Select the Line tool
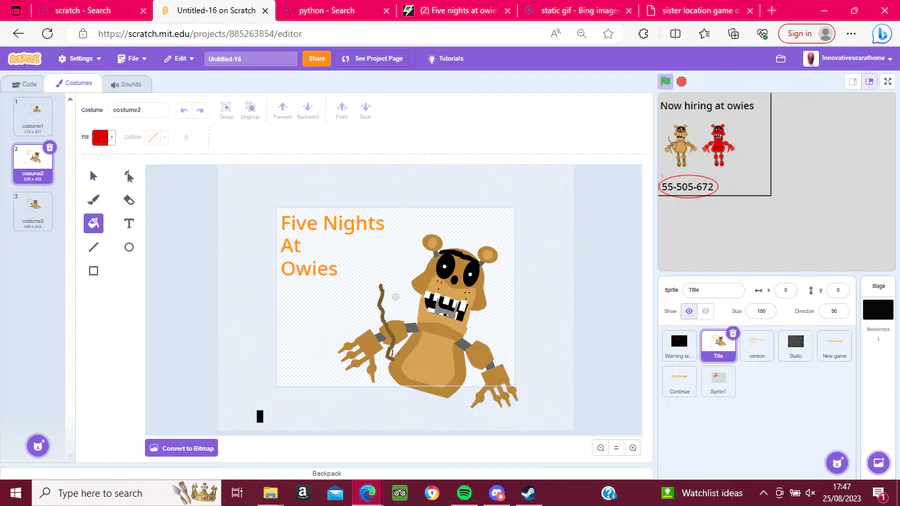 [94, 247]
